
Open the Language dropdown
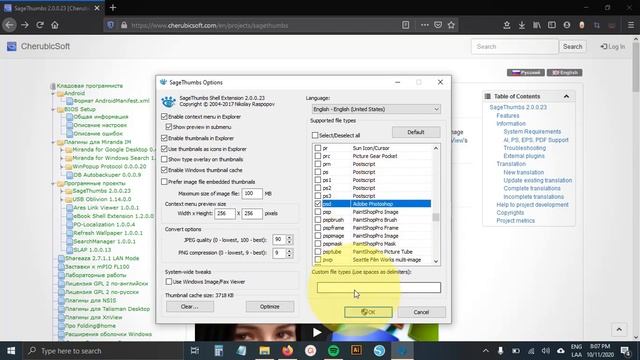pos(376,109)
